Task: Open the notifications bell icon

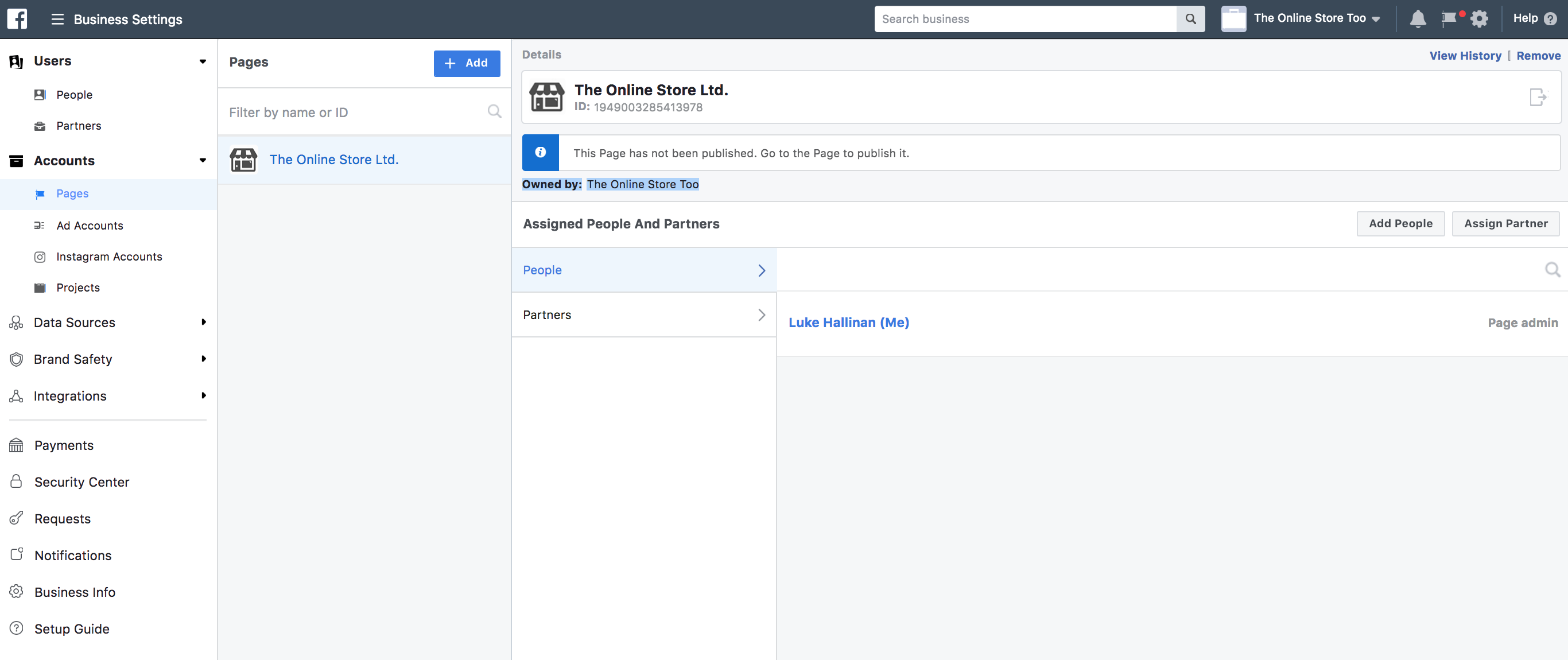Action: [1418, 19]
